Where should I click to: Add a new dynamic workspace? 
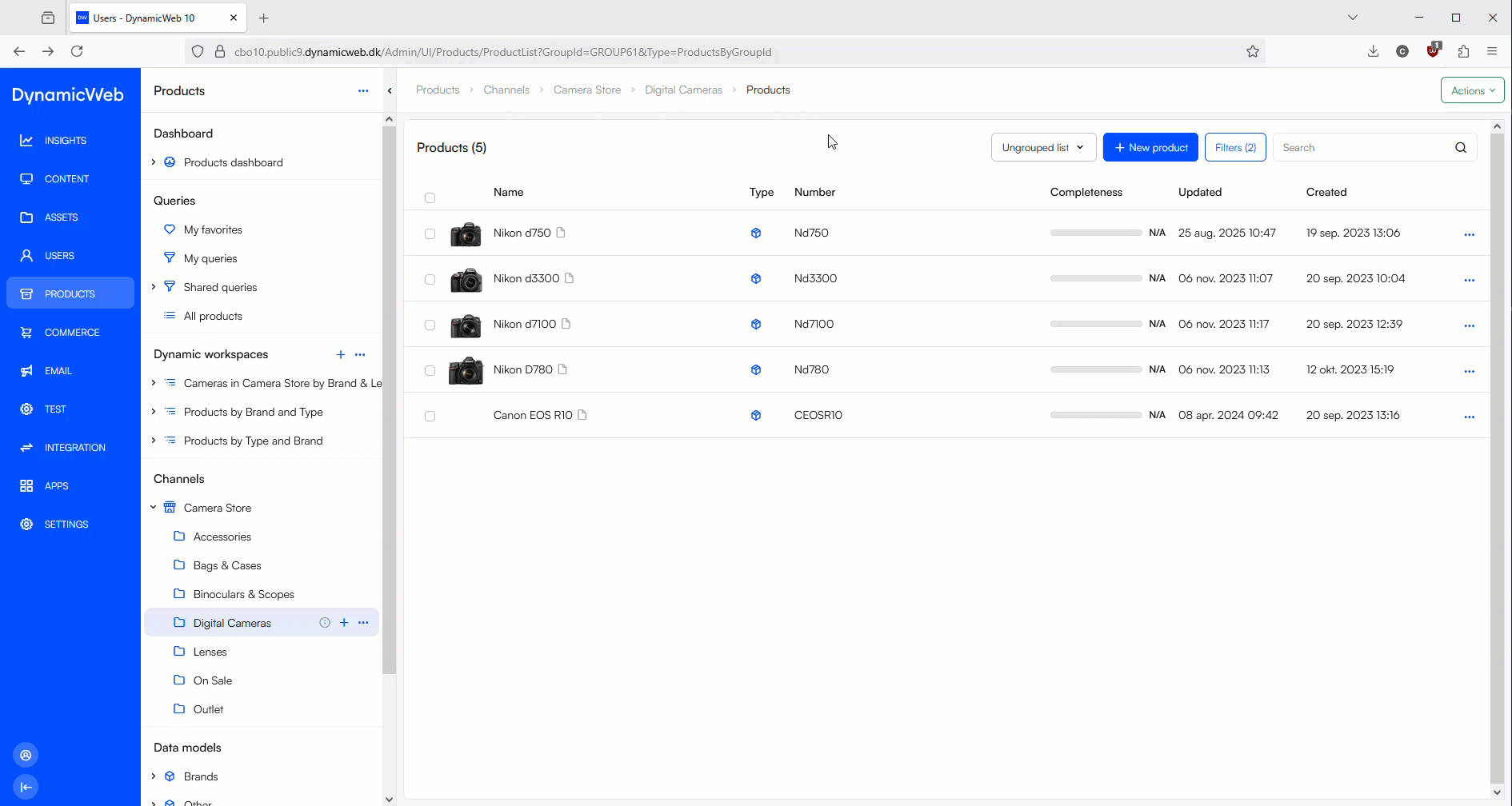[341, 354]
